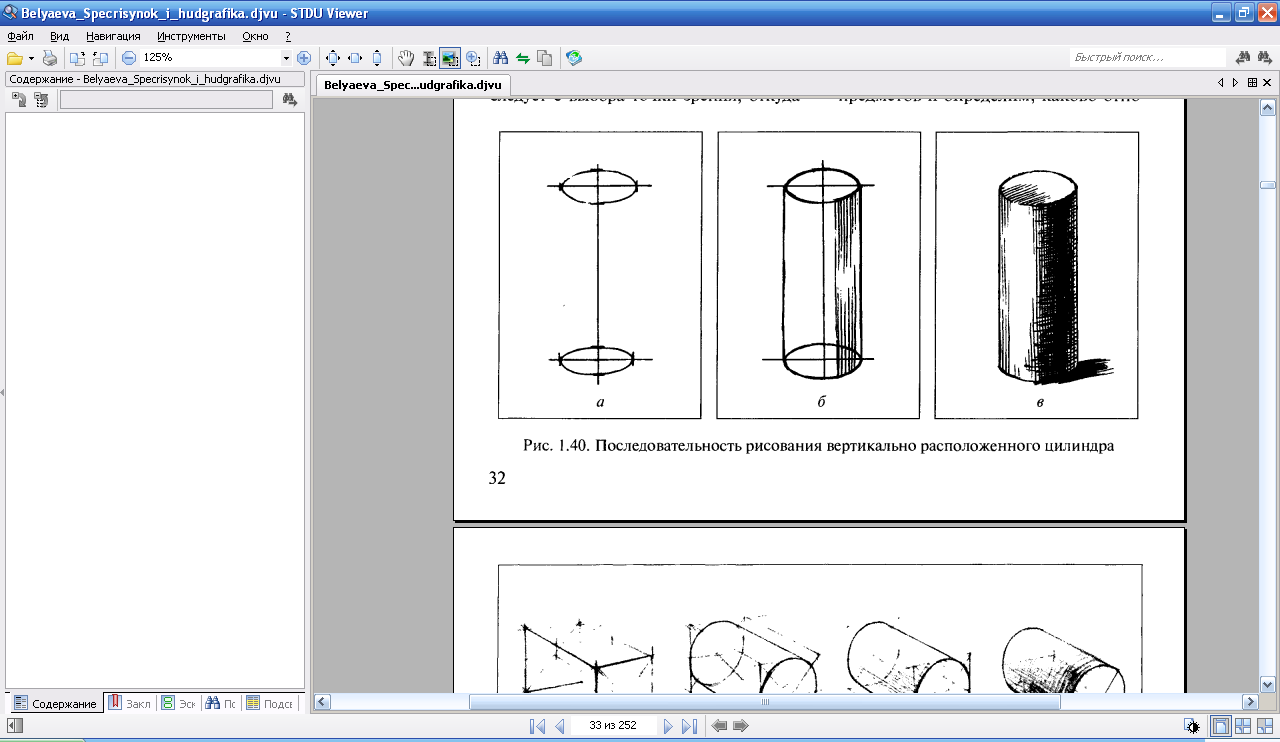This screenshot has height=742, width=1280.
Task: Fit page width icon
Action: coord(355,58)
